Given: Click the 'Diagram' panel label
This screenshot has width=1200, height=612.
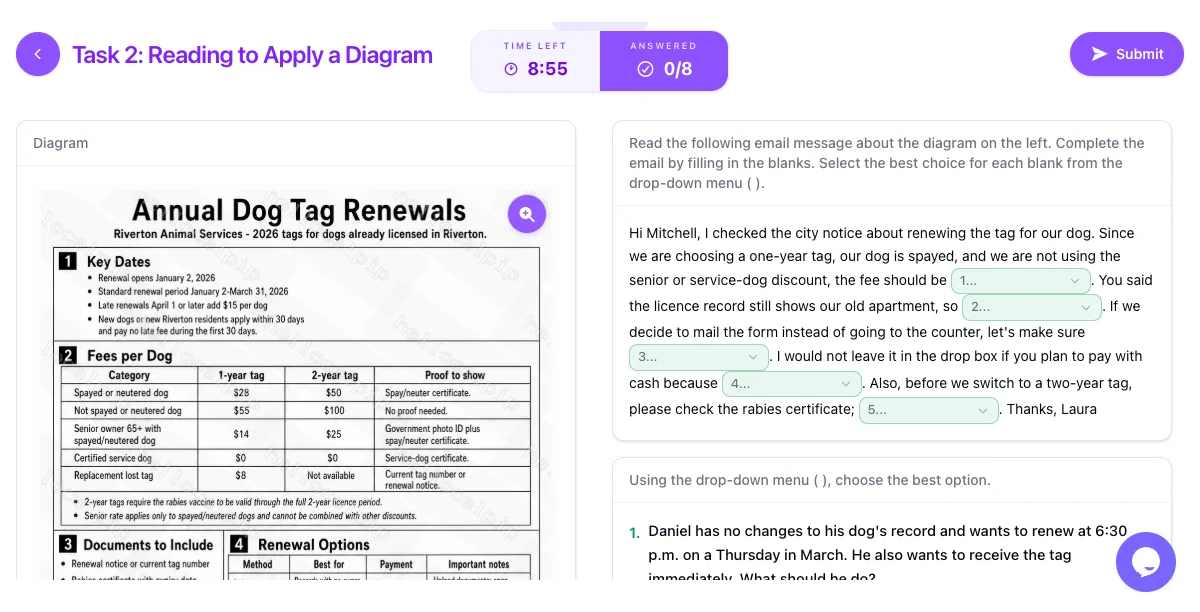Looking at the screenshot, I should [61, 143].
